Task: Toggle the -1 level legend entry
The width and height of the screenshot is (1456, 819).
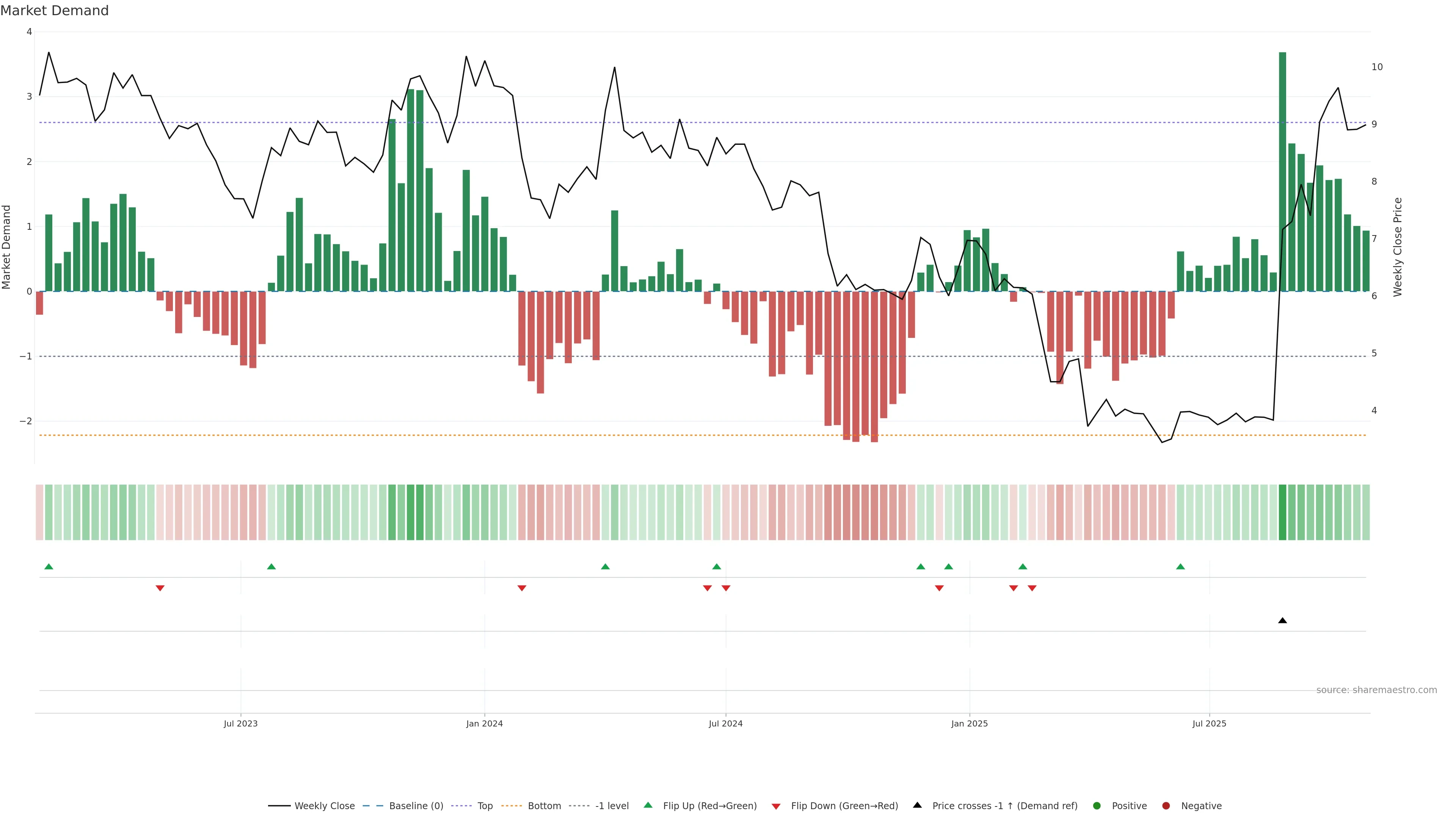Action: click(x=612, y=805)
